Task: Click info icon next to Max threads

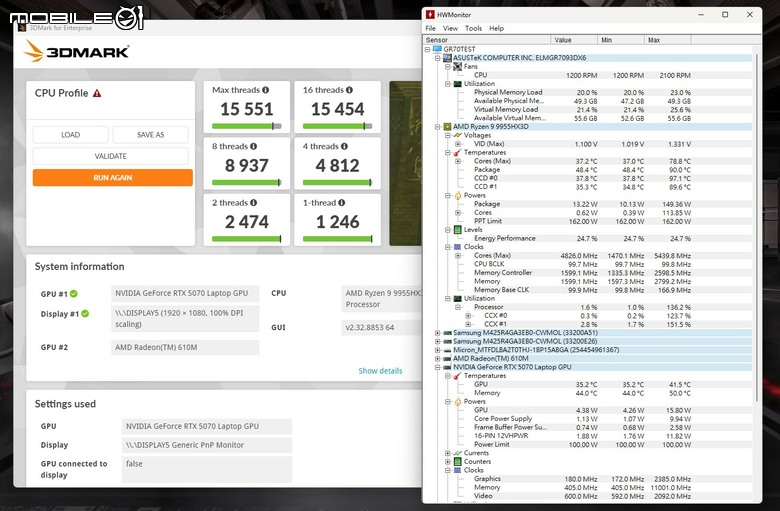Action: pyautogui.click(x=266, y=90)
